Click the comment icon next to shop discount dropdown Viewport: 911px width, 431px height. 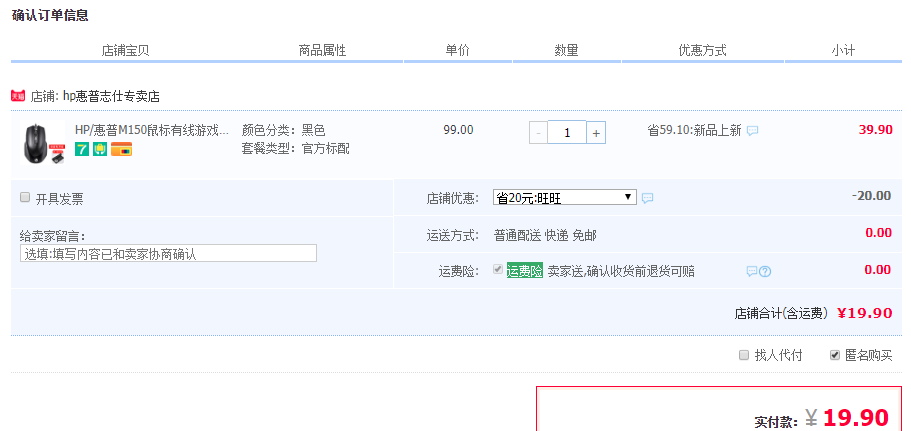tap(647, 199)
